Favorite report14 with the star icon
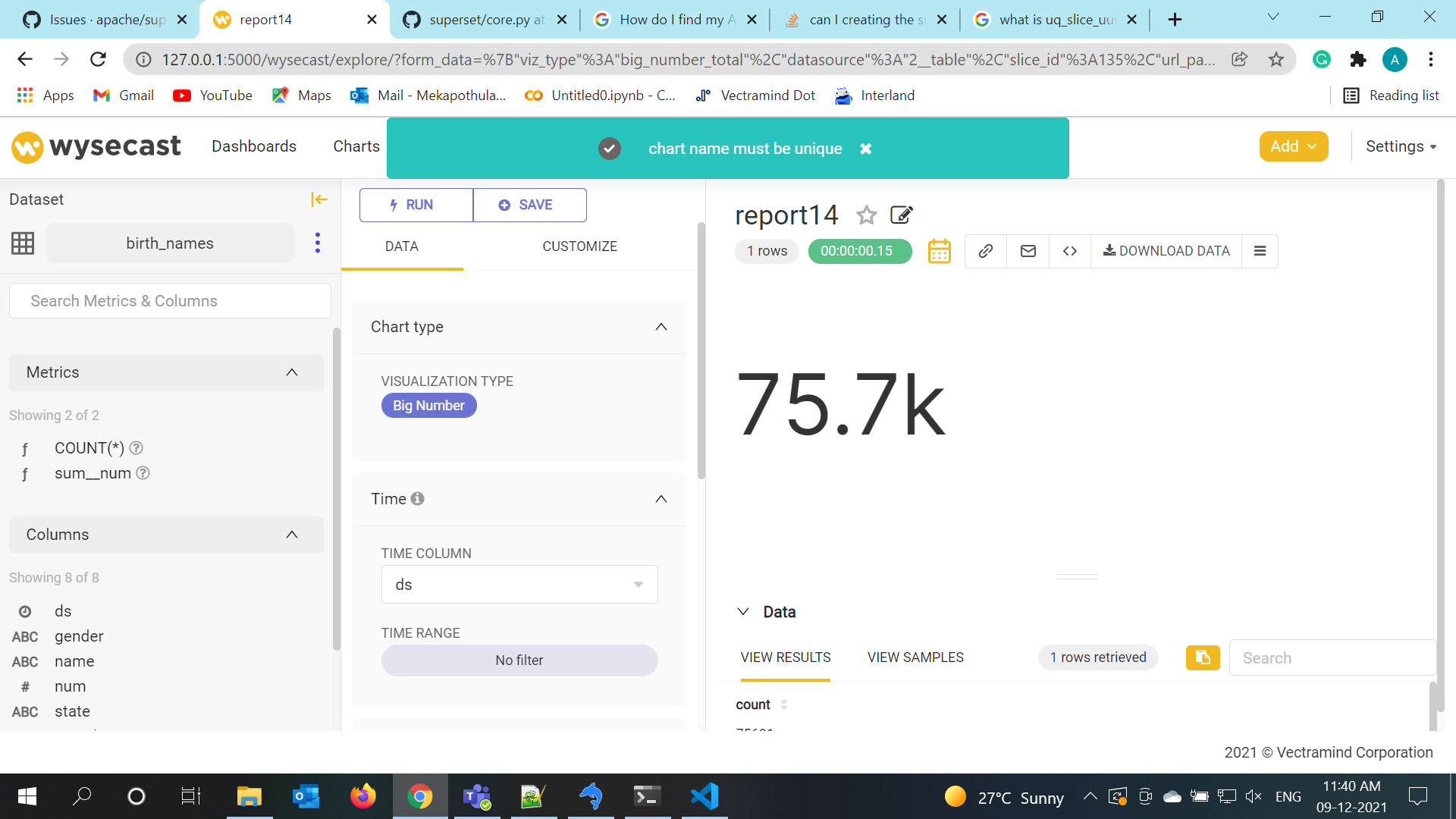 (866, 215)
